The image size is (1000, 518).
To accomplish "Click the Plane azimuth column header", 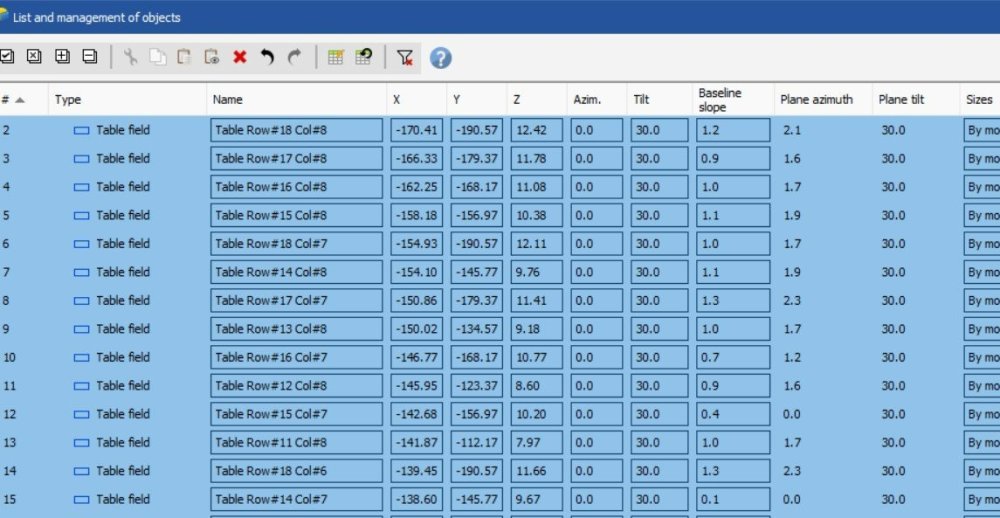I will click(816, 100).
